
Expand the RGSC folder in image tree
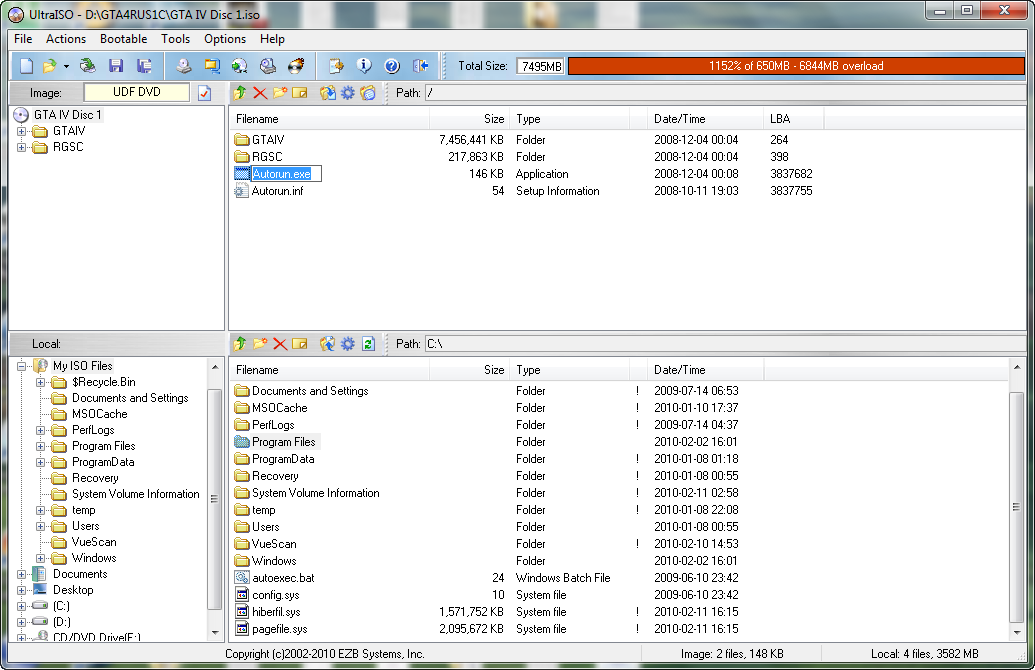[21, 147]
